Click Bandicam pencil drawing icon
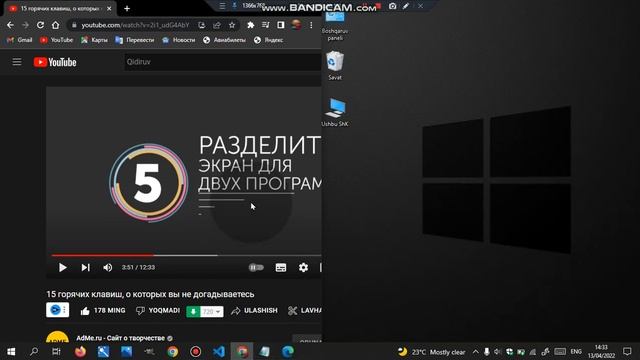The width and height of the screenshot is (640, 360). [406, 6]
